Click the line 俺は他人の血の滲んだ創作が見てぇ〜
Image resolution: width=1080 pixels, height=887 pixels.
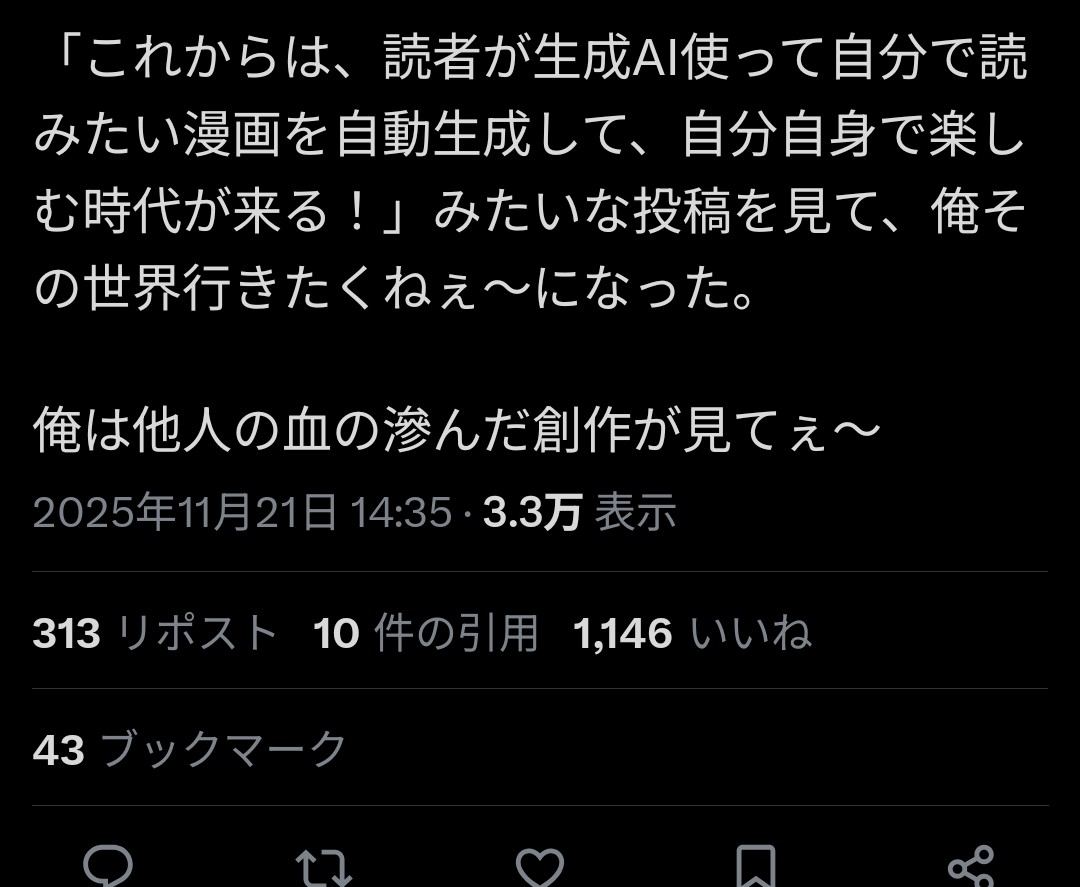457,431
